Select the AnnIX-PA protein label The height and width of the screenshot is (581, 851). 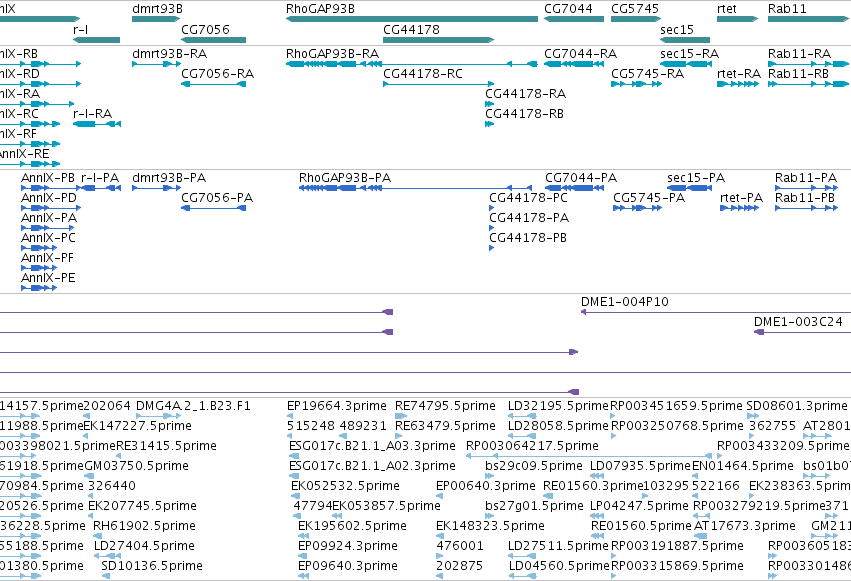(49, 218)
